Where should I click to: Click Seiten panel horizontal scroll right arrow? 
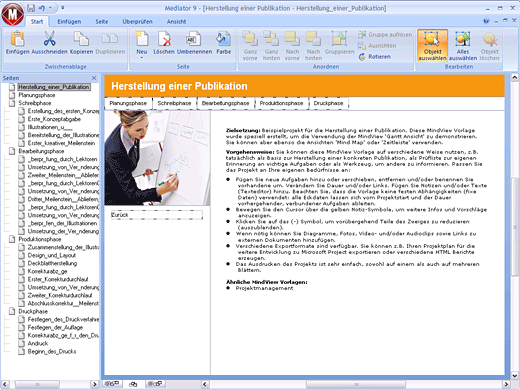point(95,384)
